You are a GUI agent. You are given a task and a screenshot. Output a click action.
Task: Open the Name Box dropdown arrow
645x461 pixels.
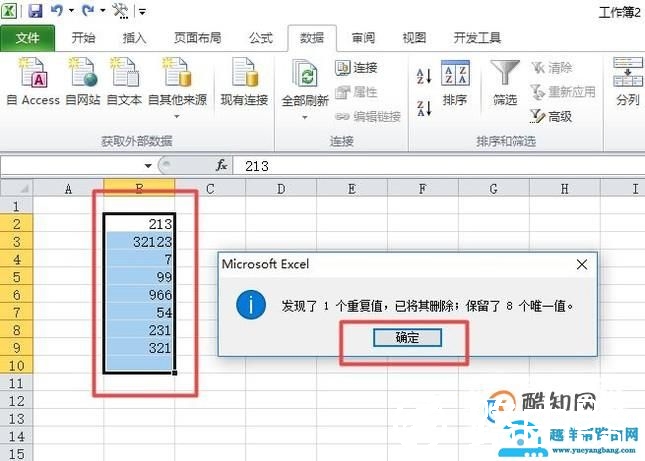(x=148, y=165)
